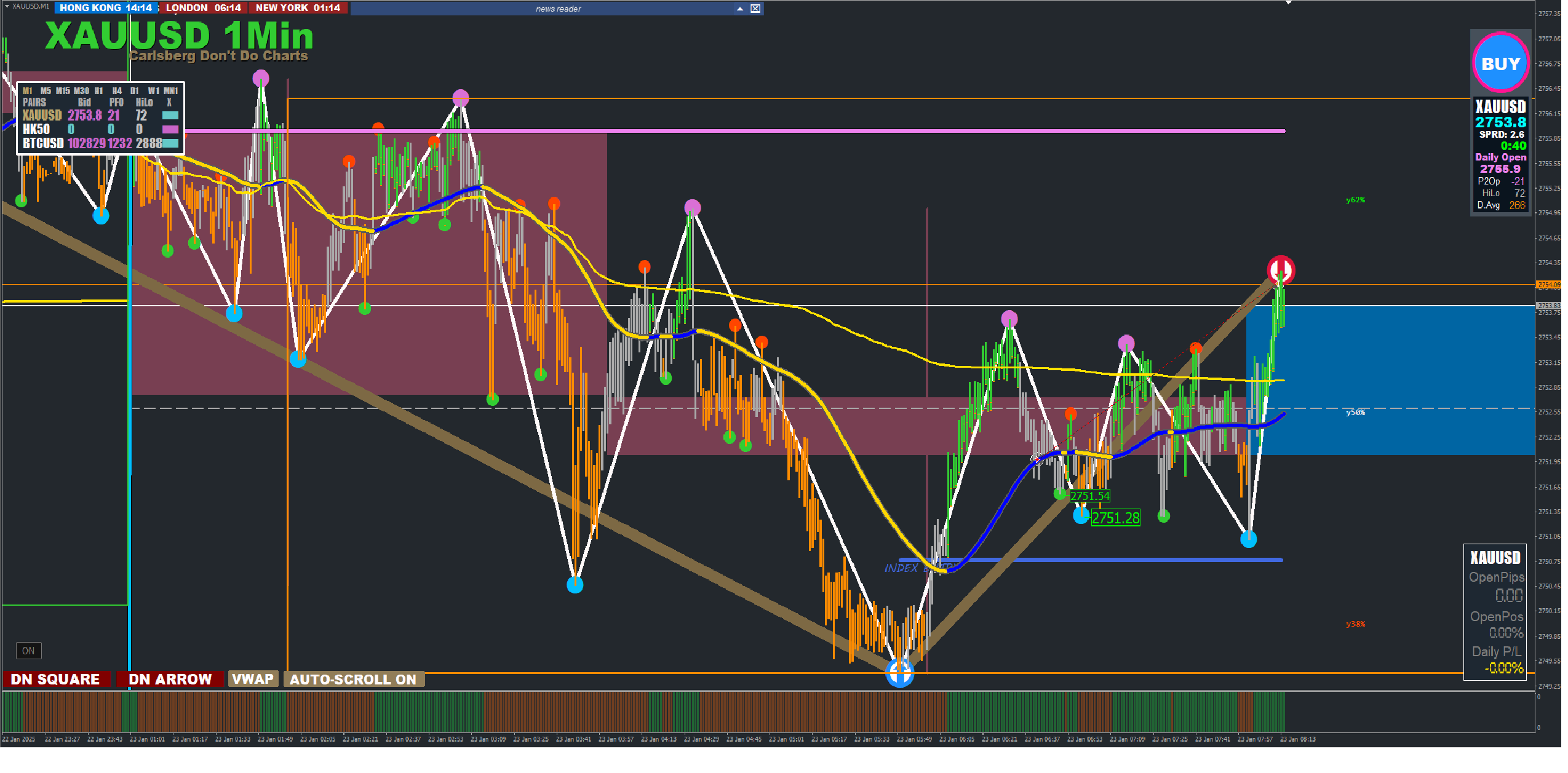Click the magenta swatch beside HK50
Viewport: 1568px width, 773px height.
(x=170, y=129)
